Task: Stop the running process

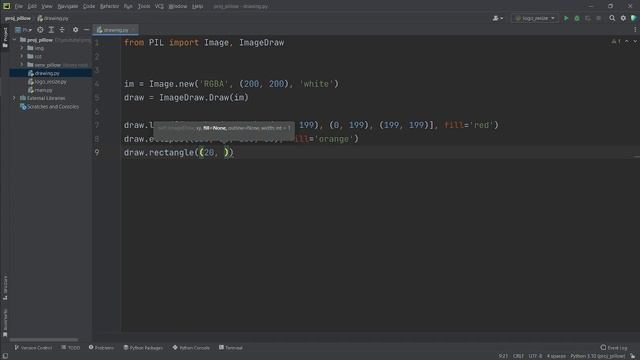Action: 599,18
